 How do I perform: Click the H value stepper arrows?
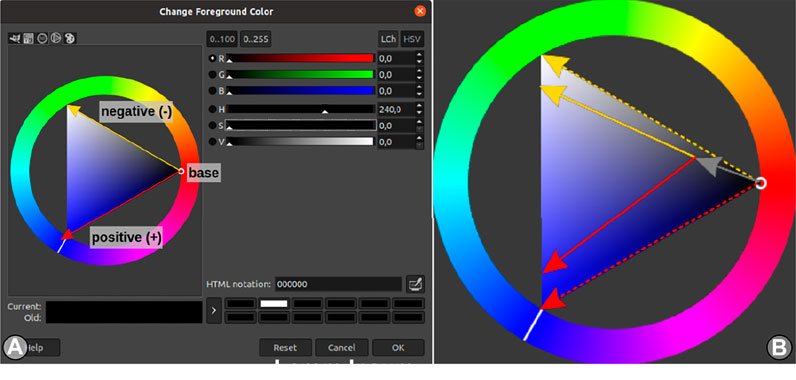point(419,109)
